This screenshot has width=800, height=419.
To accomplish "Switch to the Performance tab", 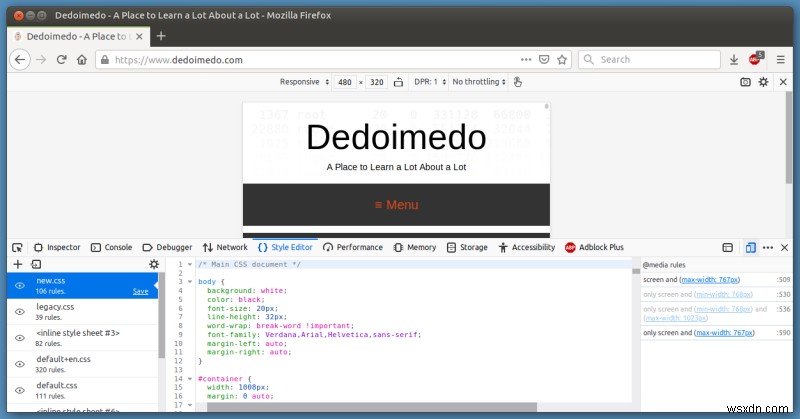I will coord(353,248).
